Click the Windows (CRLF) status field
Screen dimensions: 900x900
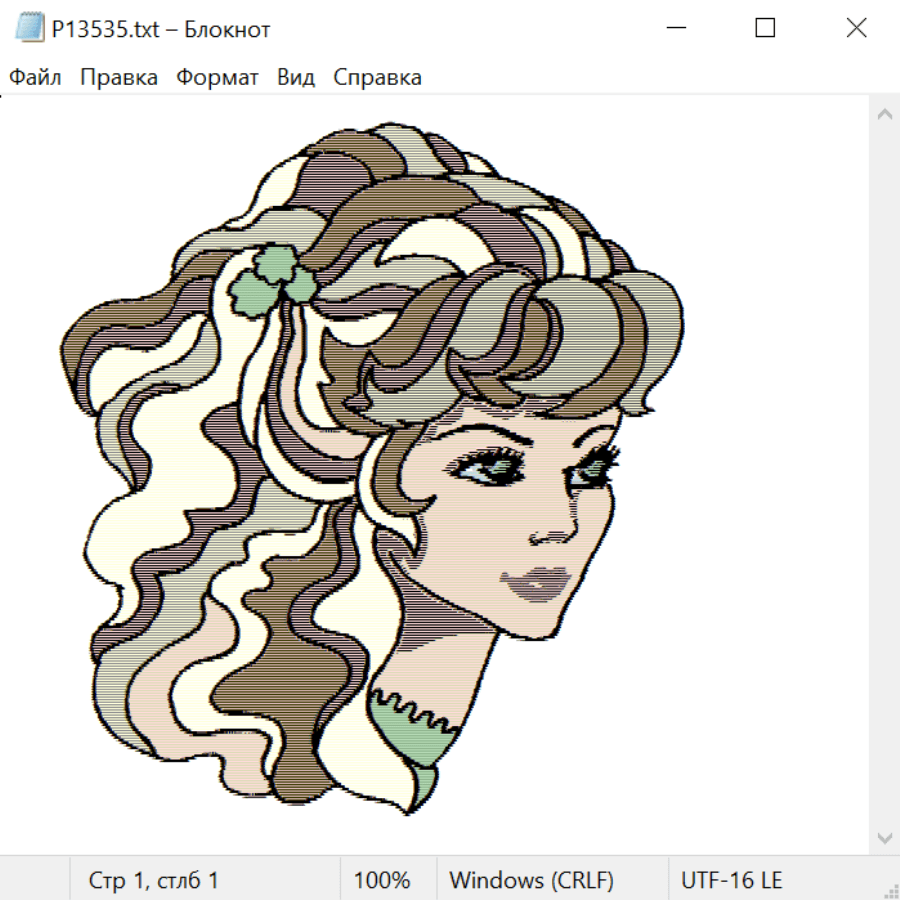point(531,880)
